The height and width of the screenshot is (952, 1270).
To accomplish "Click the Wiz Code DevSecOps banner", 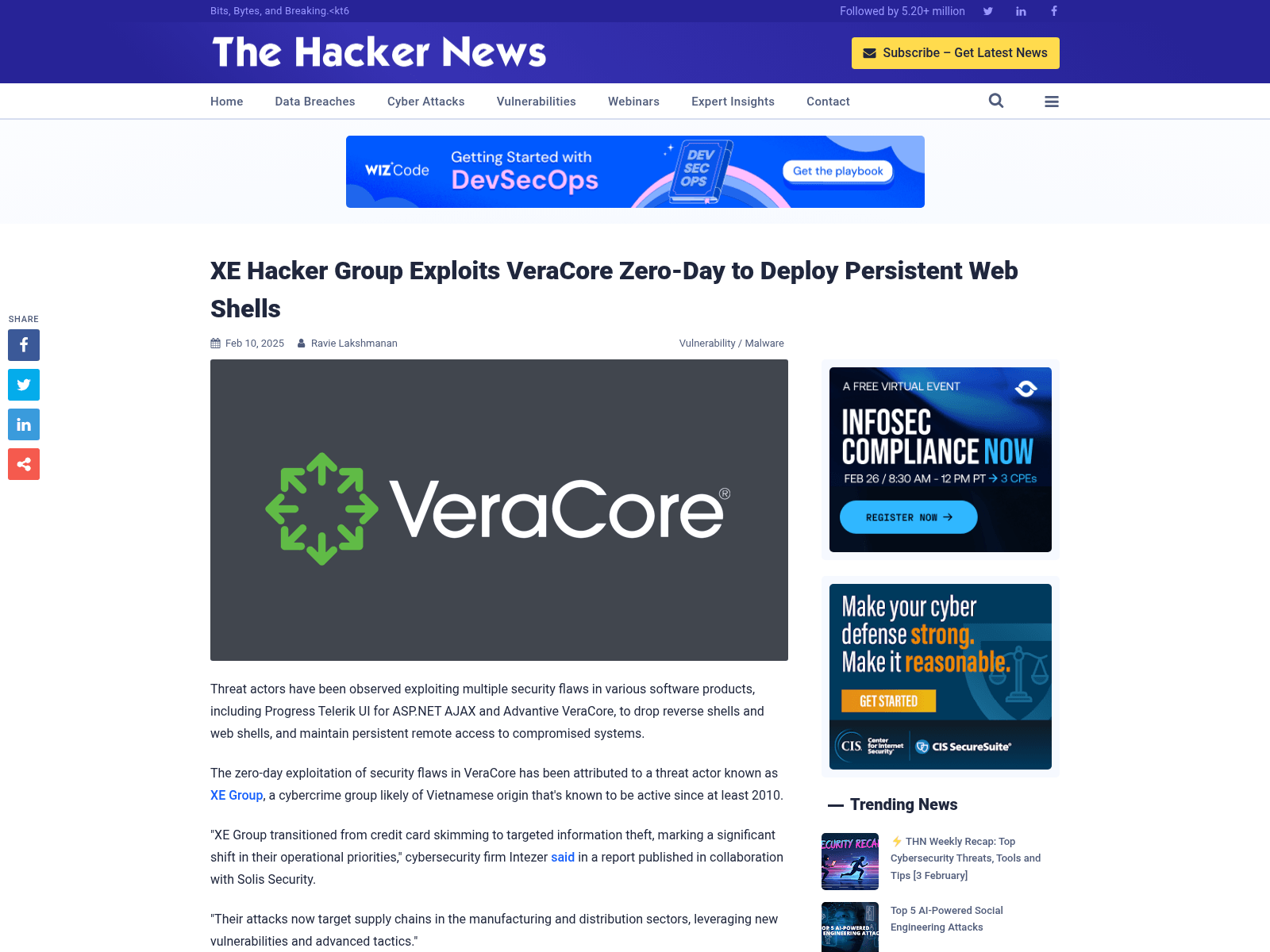I will [635, 171].
